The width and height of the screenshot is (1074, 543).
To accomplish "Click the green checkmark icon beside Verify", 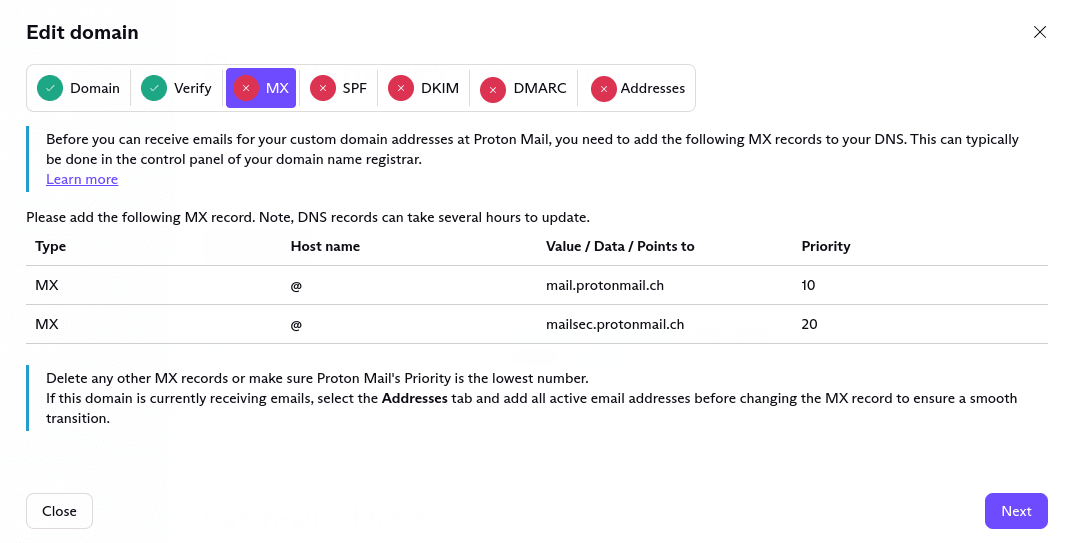I will point(154,88).
